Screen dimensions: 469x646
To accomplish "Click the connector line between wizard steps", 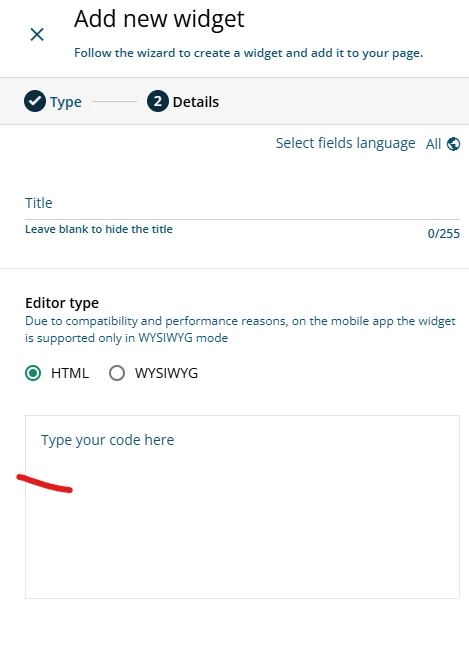I will (x=115, y=101).
